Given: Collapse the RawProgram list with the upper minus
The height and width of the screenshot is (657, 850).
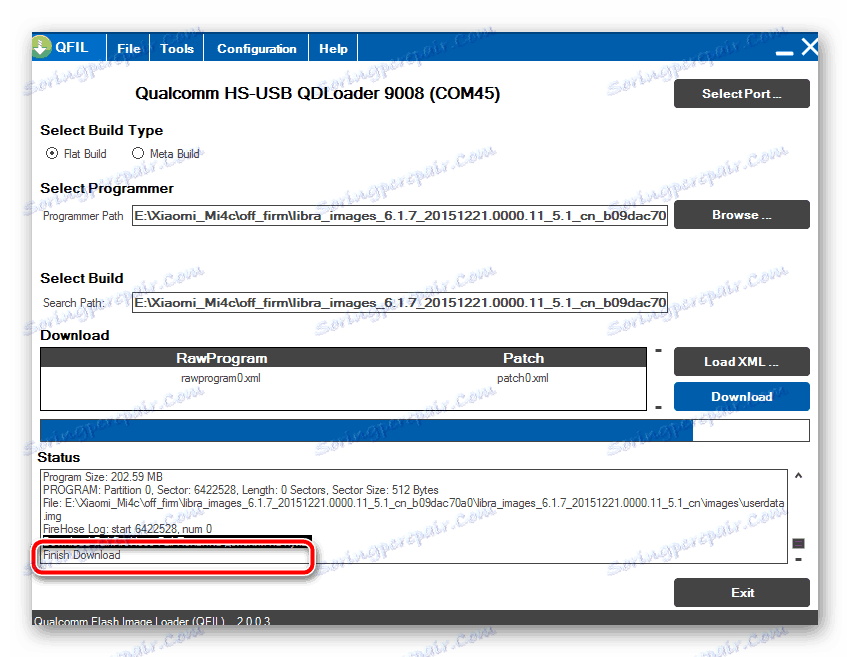Looking at the screenshot, I should point(656,351).
